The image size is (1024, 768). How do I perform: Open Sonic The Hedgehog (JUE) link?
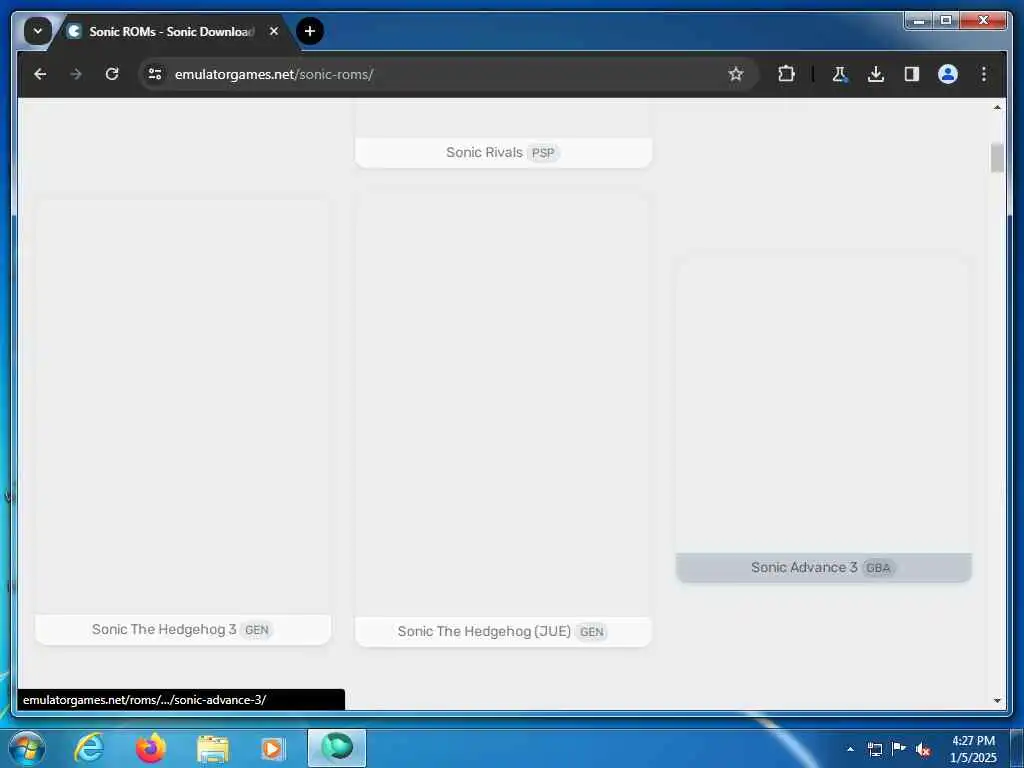(x=503, y=632)
